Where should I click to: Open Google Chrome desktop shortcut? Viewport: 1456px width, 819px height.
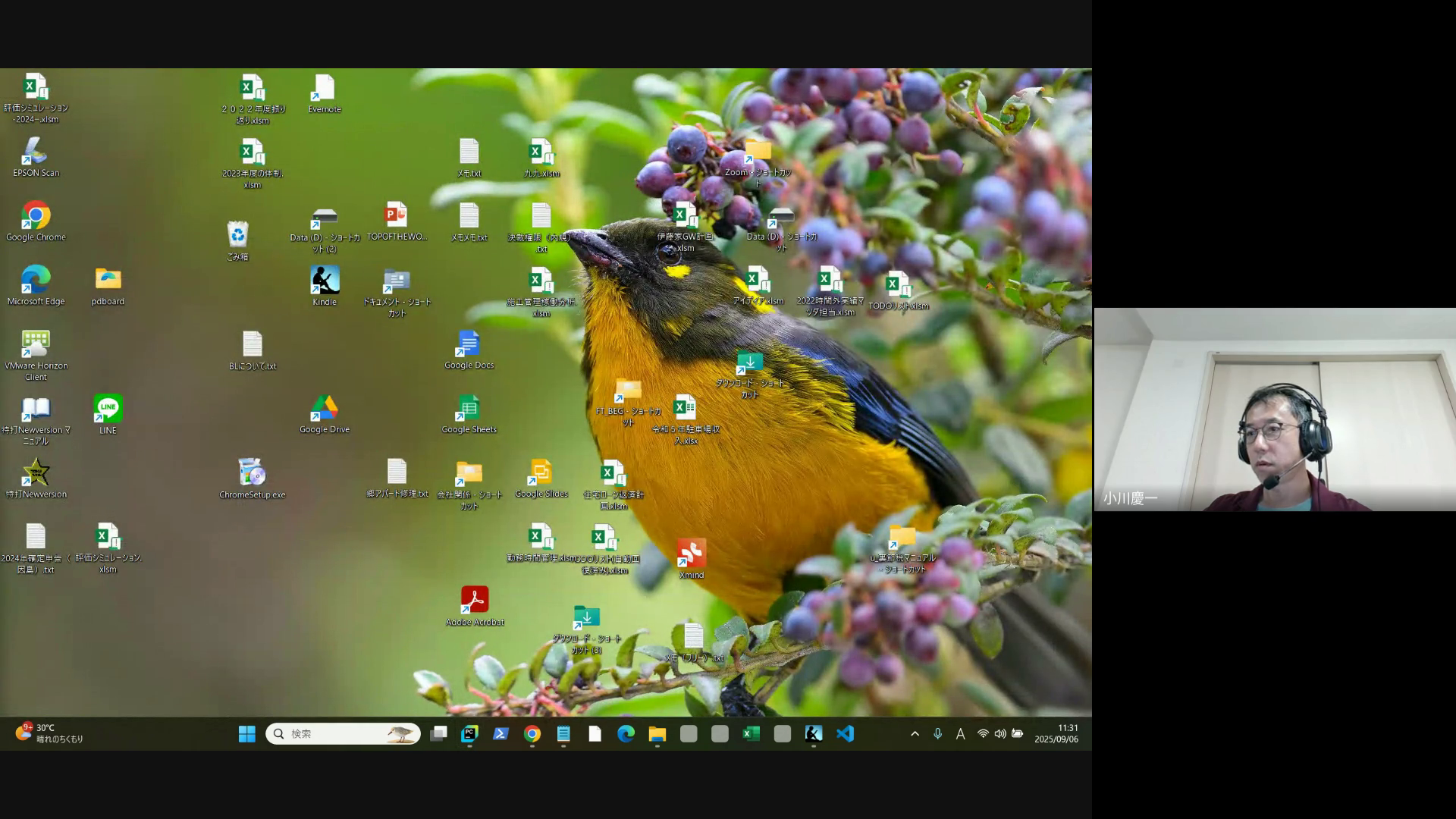tap(36, 216)
